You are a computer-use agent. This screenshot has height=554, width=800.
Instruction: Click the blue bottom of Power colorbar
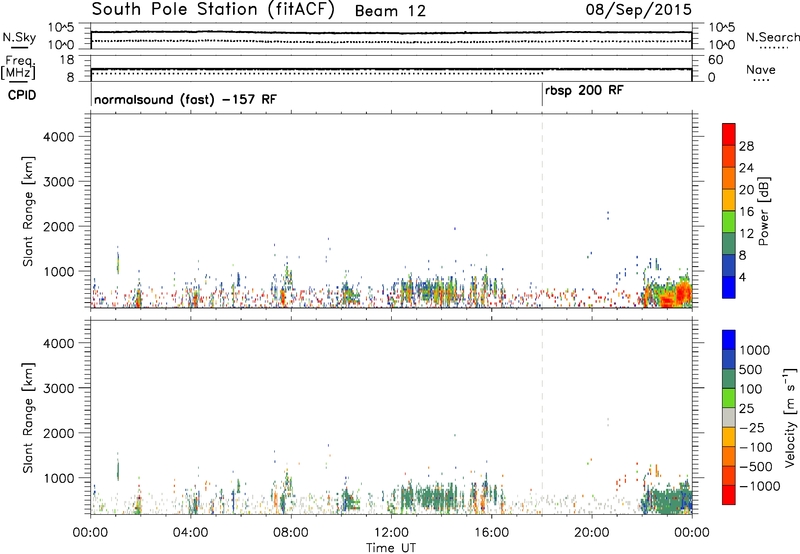coord(729,287)
